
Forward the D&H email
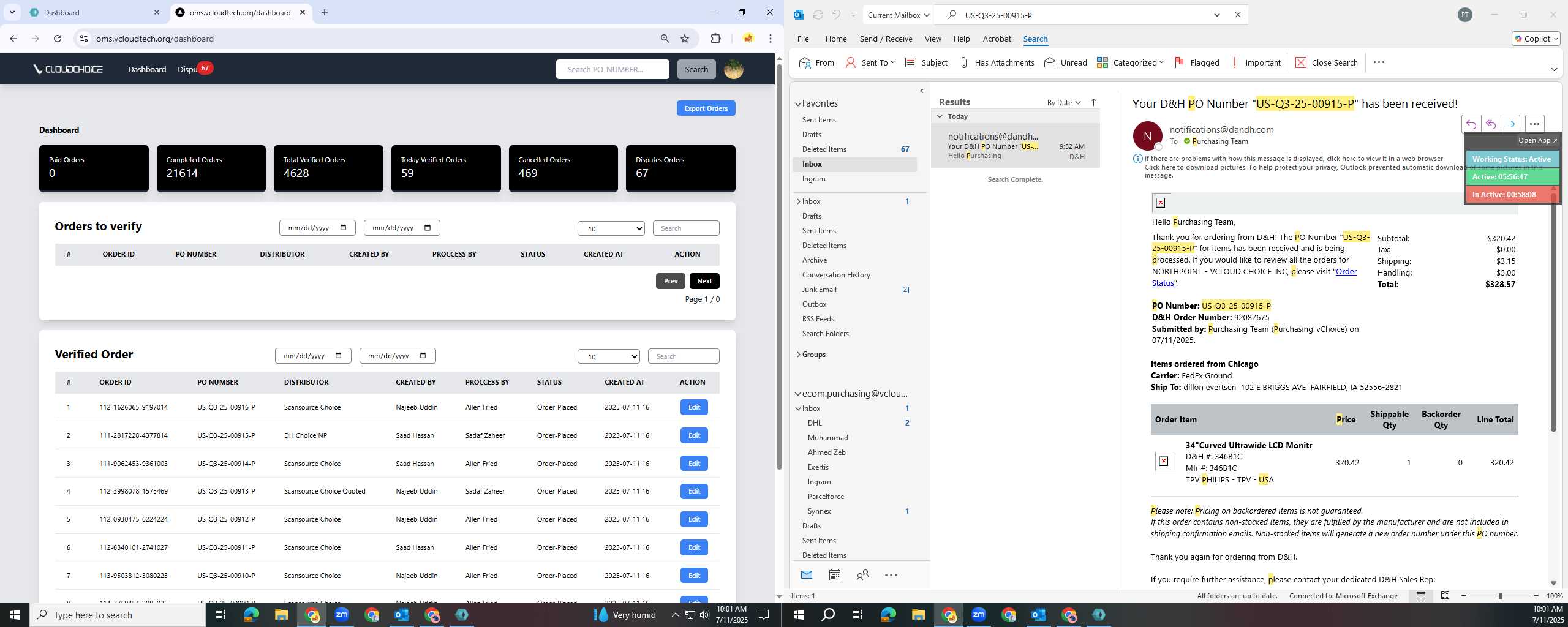[x=1510, y=124]
